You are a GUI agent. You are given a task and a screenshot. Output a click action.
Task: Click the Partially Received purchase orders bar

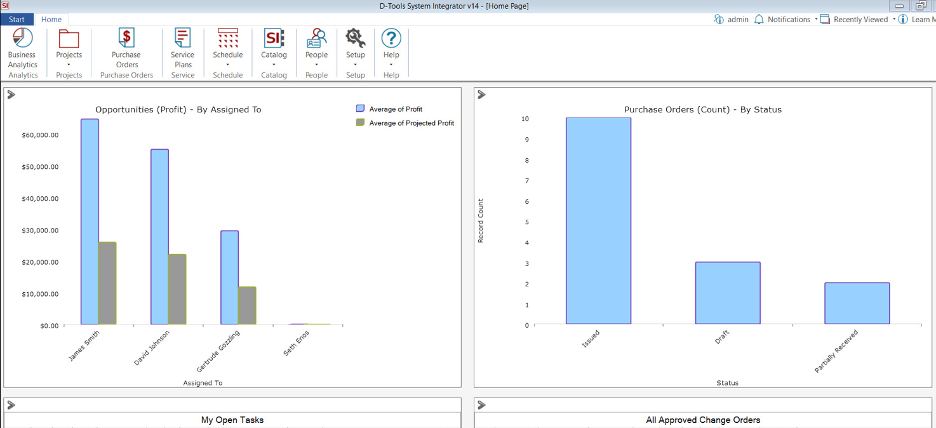(857, 303)
